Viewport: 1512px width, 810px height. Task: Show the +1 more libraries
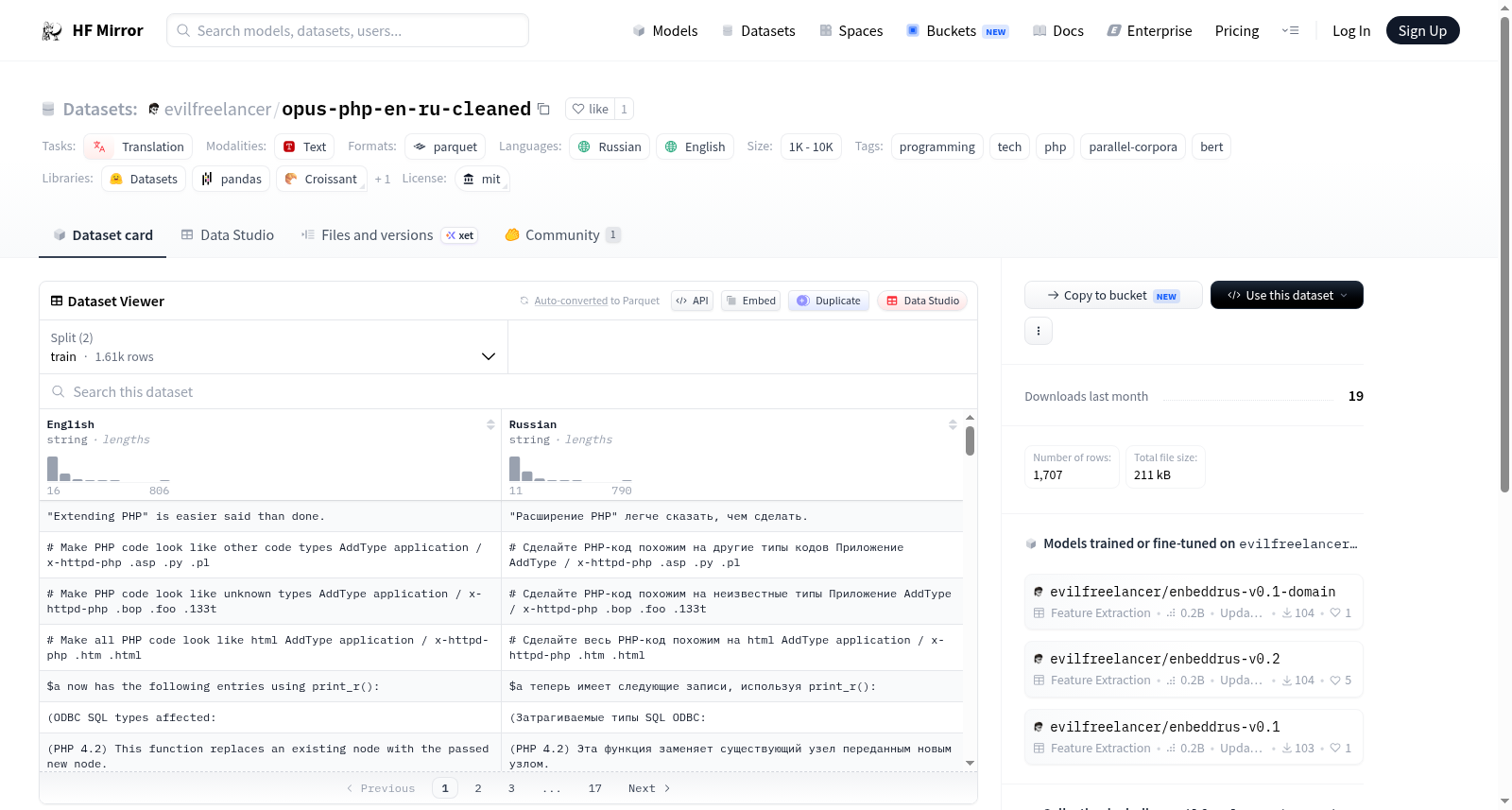click(382, 180)
